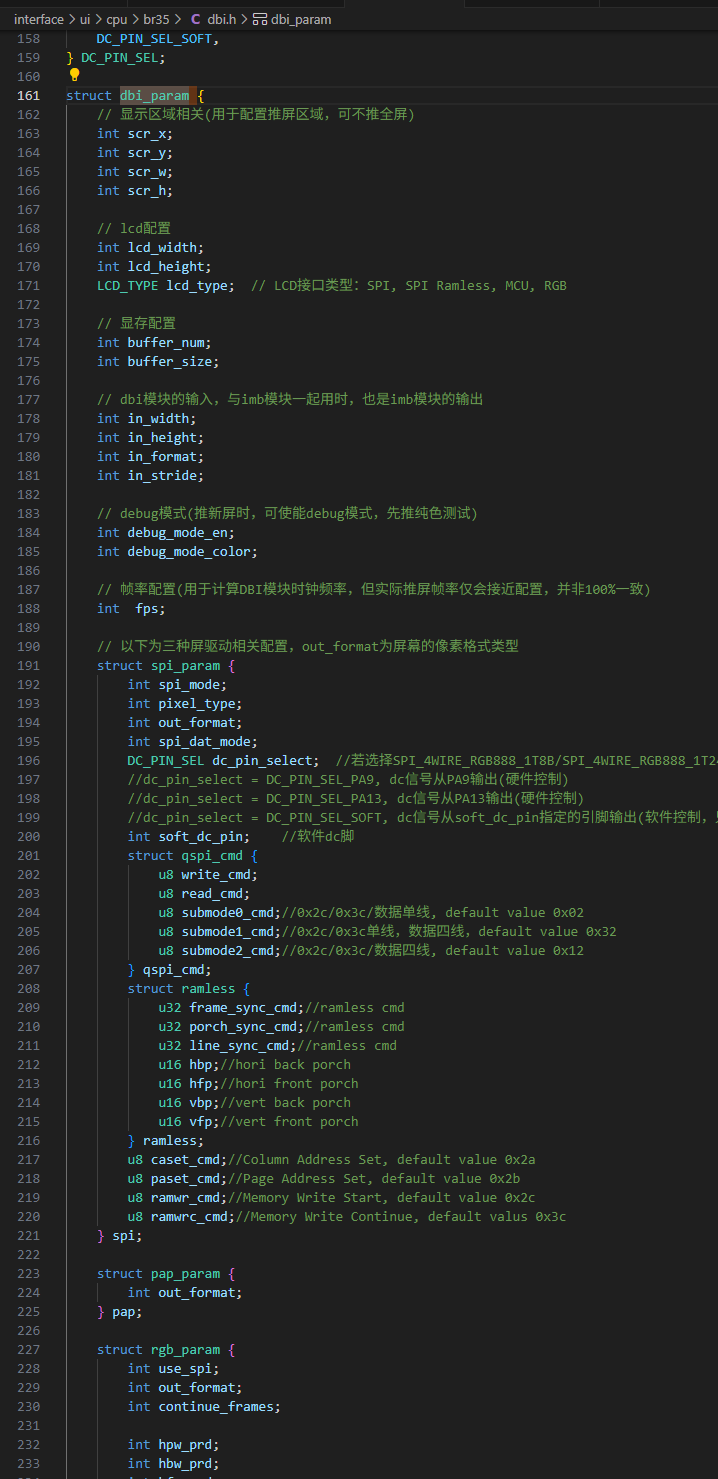Viewport: 718px width, 1479px height.
Task: Select the highlighted 'dbi_param' struct name on line 161
Action: pos(154,96)
